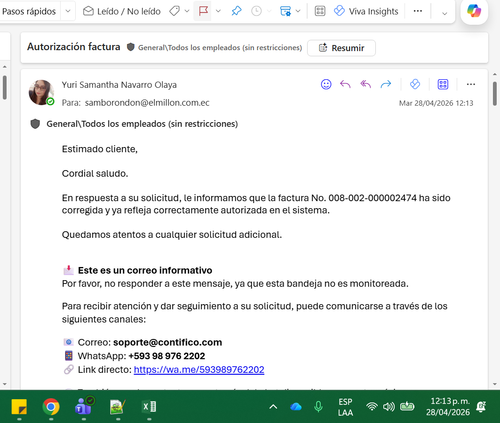Open Google Chrome from the taskbar
500x423 pixels.
pyautogui.click(x=51, y=407)
